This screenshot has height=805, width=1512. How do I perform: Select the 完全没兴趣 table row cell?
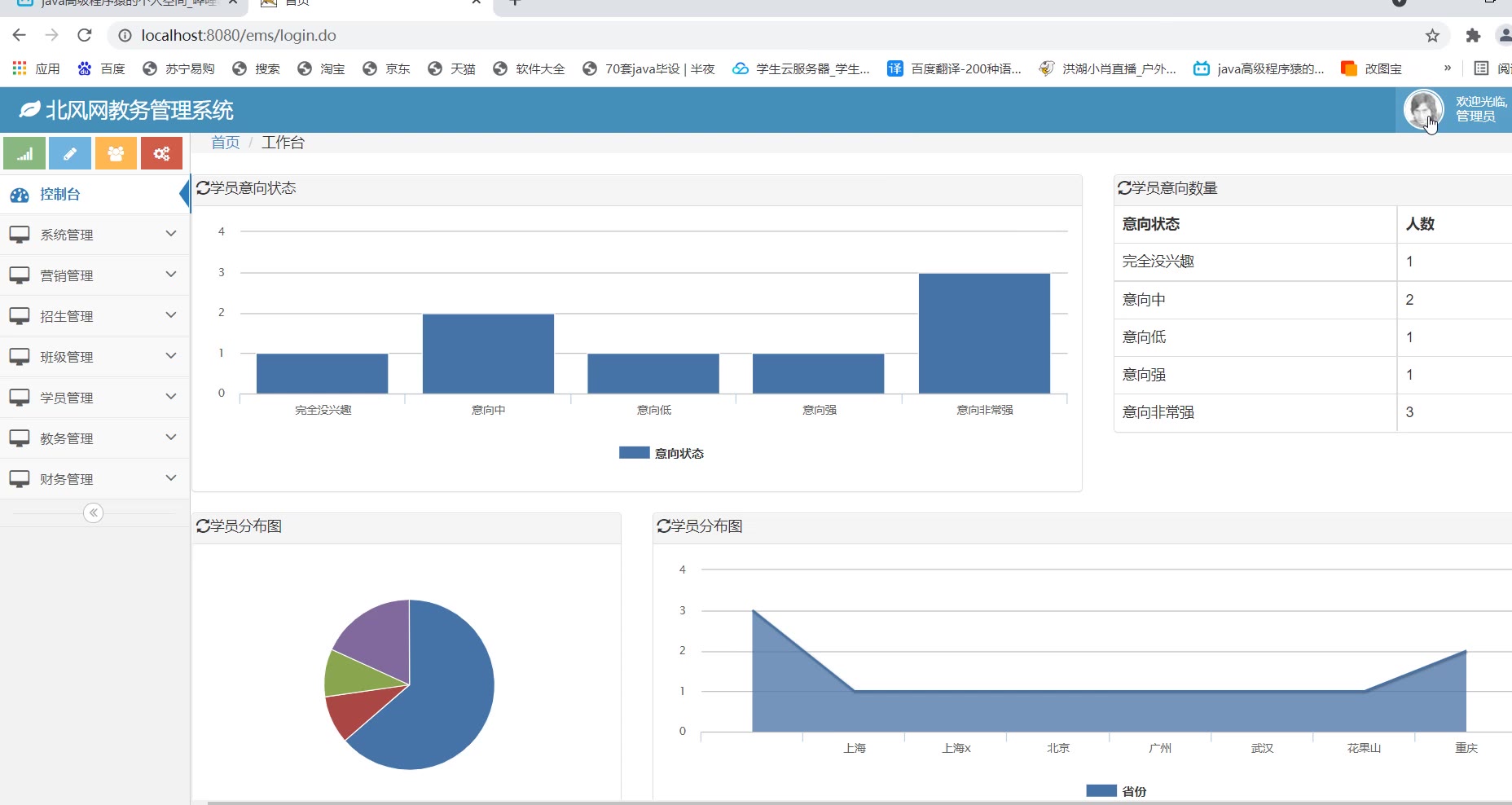[1255, 262]
